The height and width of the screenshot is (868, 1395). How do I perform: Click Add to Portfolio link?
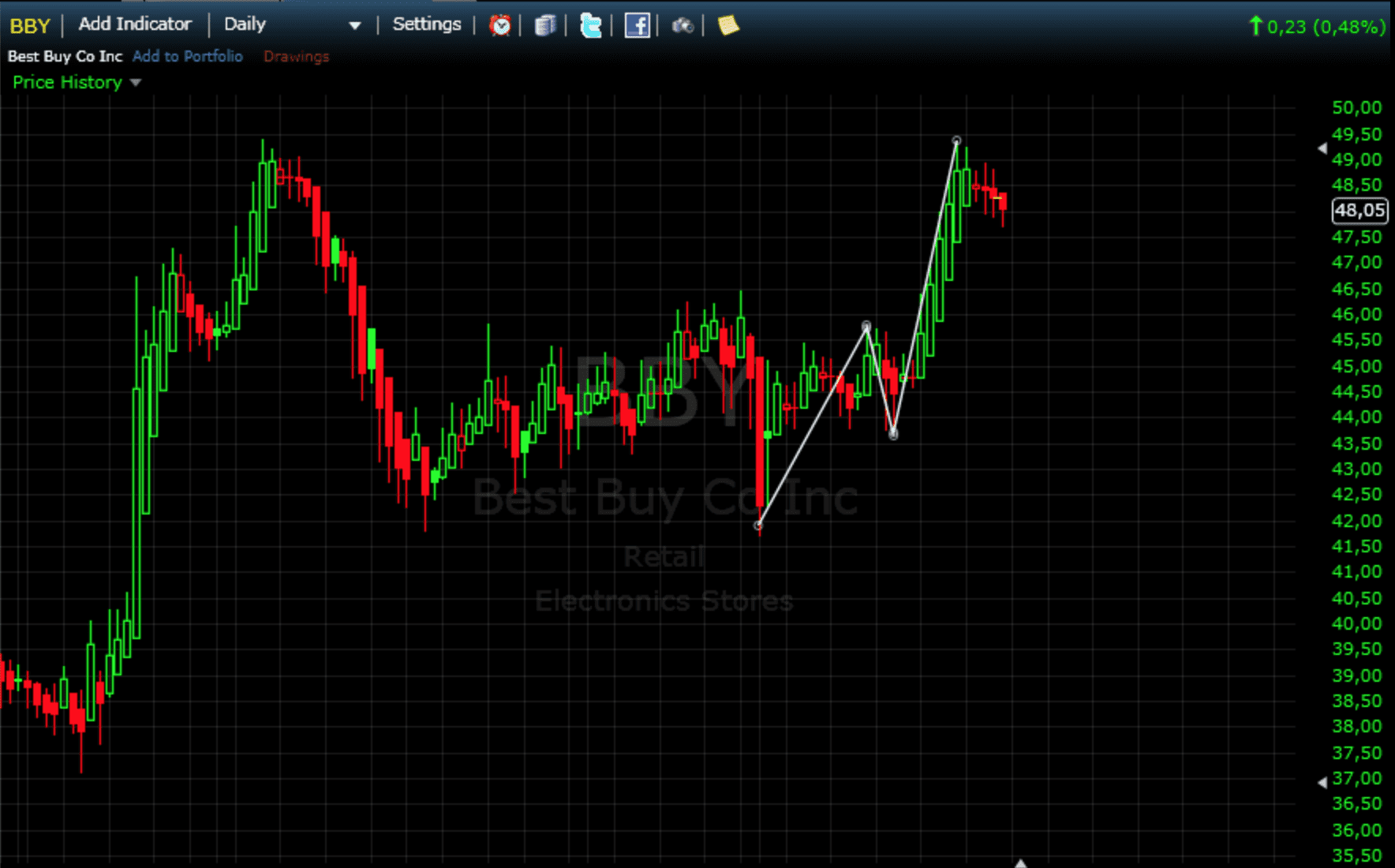tap(188, 56)
